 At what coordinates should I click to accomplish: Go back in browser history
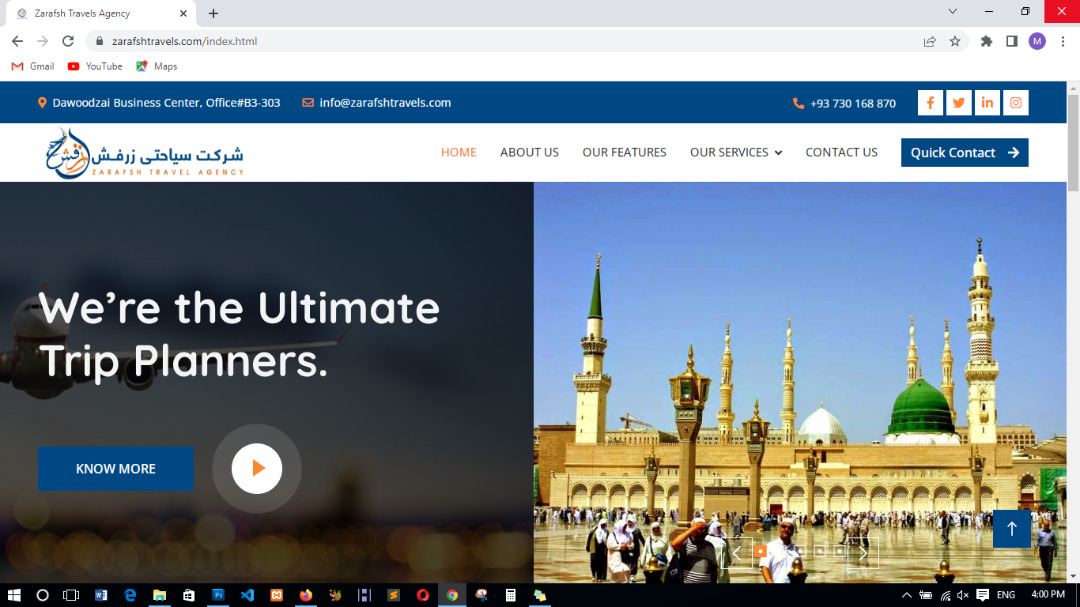(17, 41)
